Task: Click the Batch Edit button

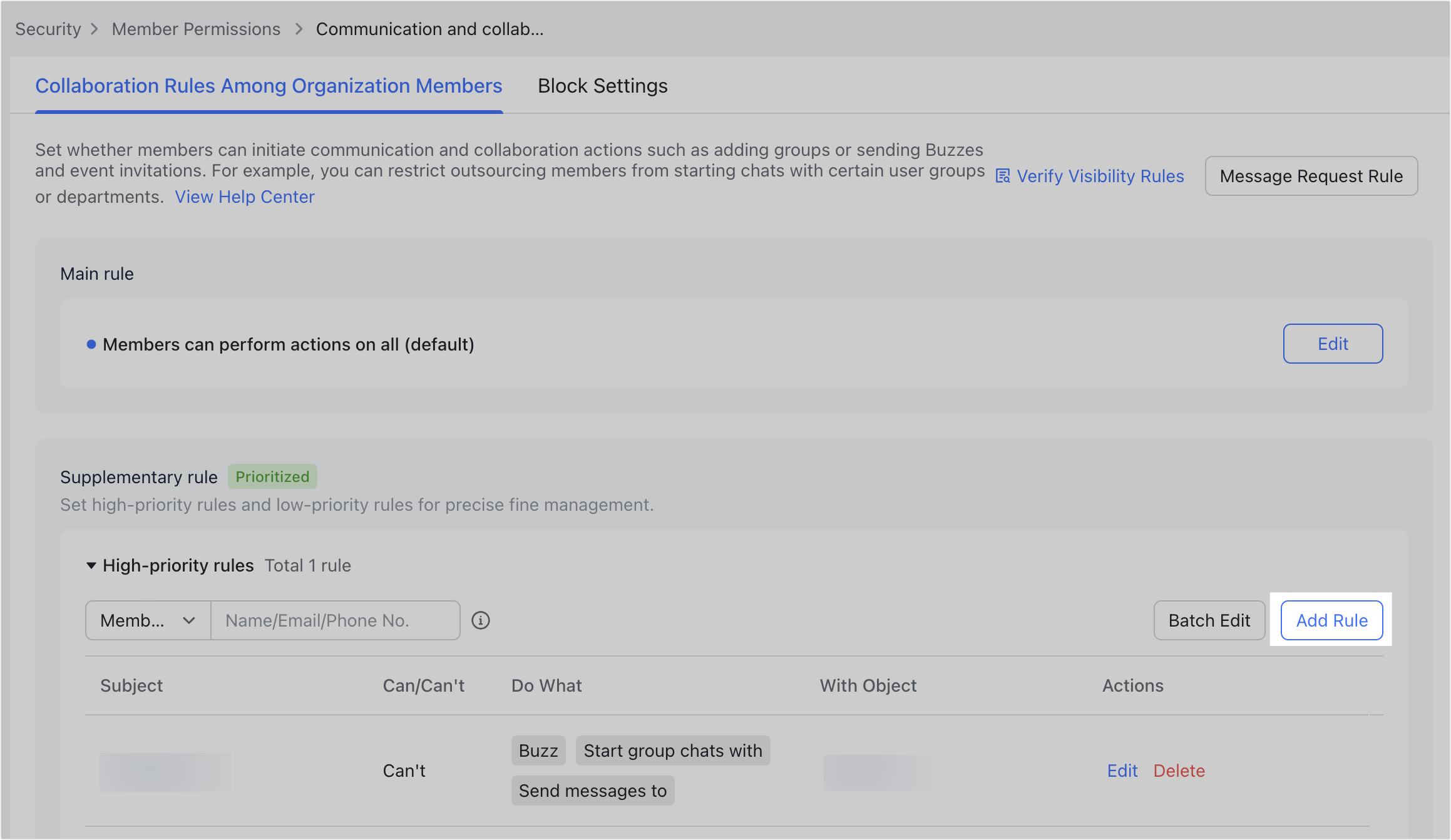Action: click(x=1209, y=620)
